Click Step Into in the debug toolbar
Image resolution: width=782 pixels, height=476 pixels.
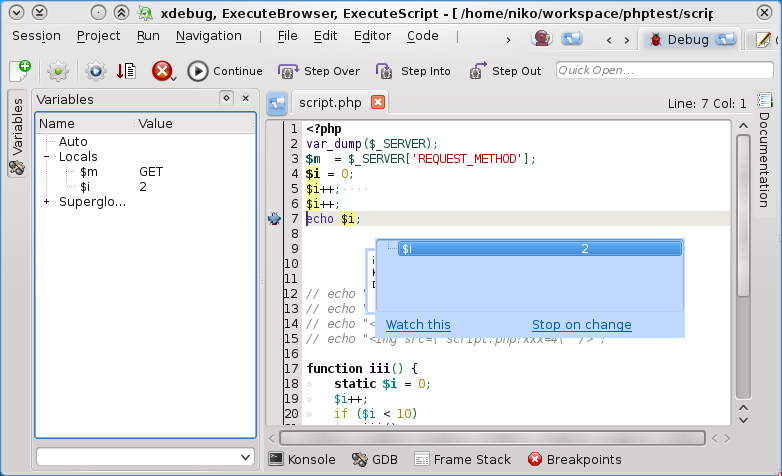[x=413, y=71]
